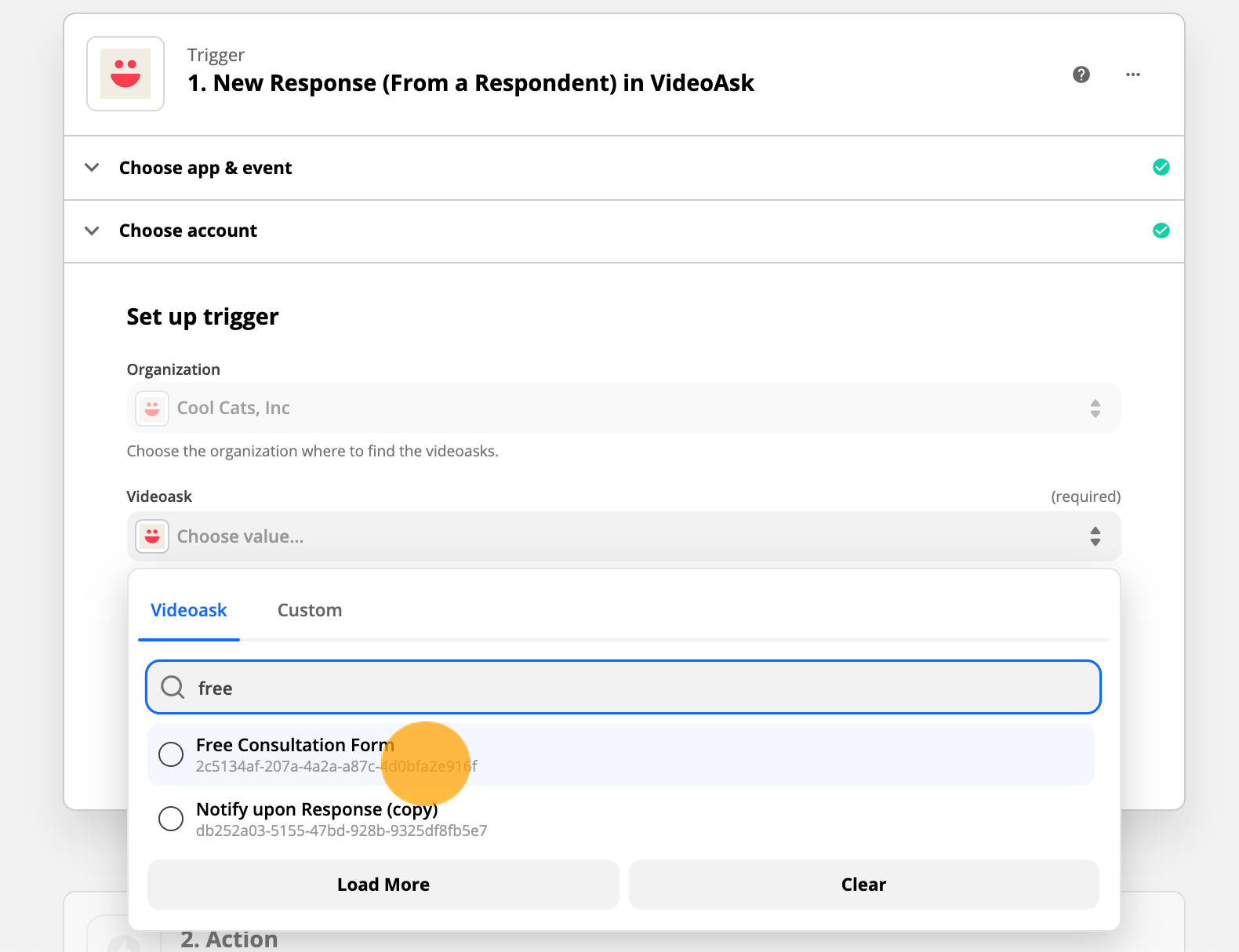Click the magnifier icon in search box
This screenshot has height=952, width=1239.
(x=173, y=688)
